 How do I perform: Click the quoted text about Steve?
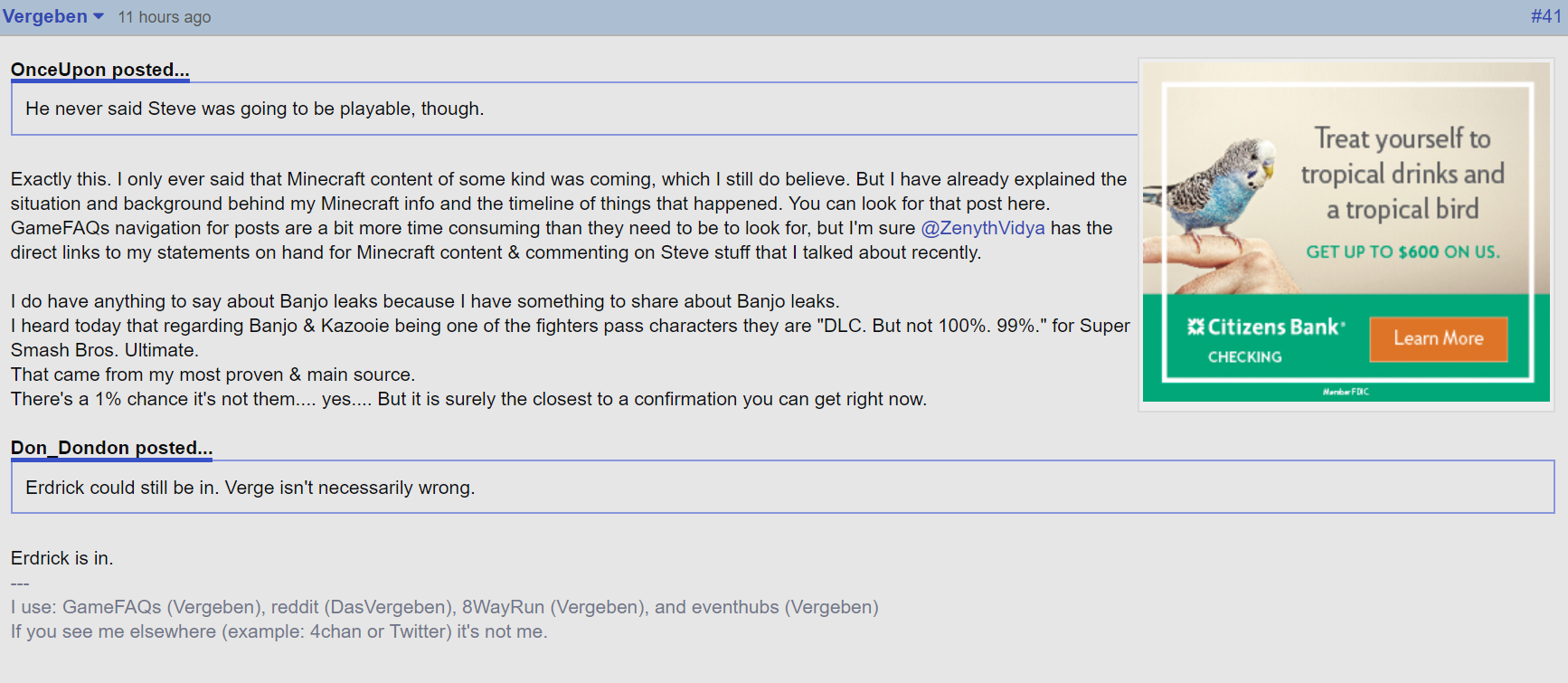pyautogui.click(x=254, y=109)
